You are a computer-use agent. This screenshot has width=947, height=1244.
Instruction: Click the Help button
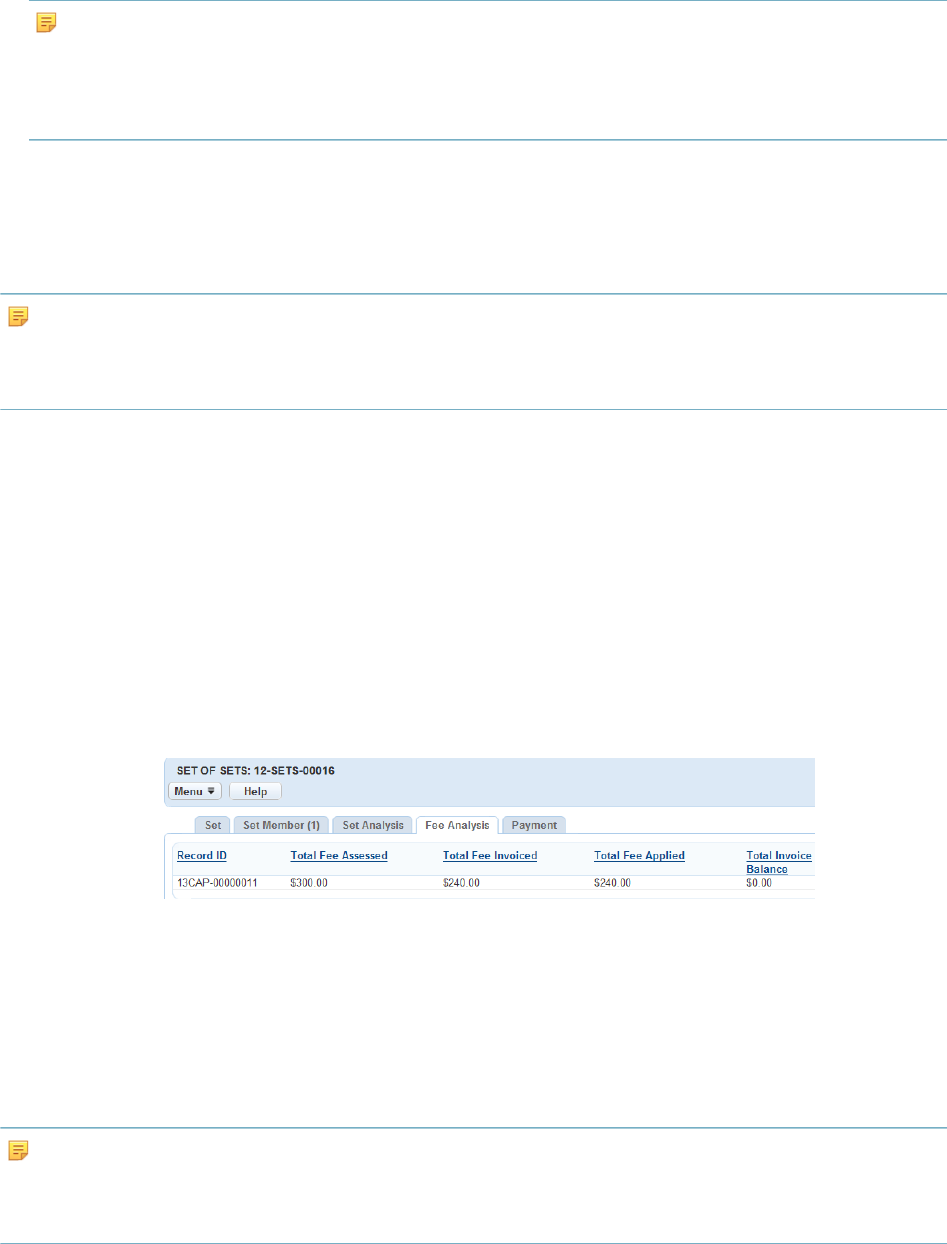click(x=255, y=791)
